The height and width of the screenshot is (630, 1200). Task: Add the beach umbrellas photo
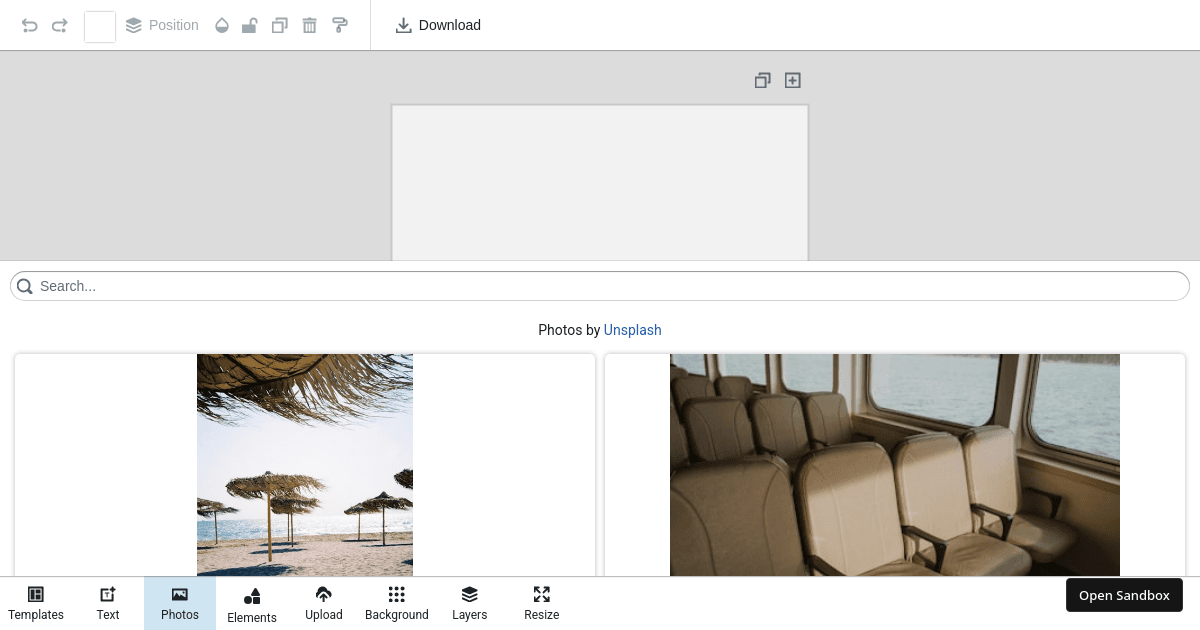305,465
